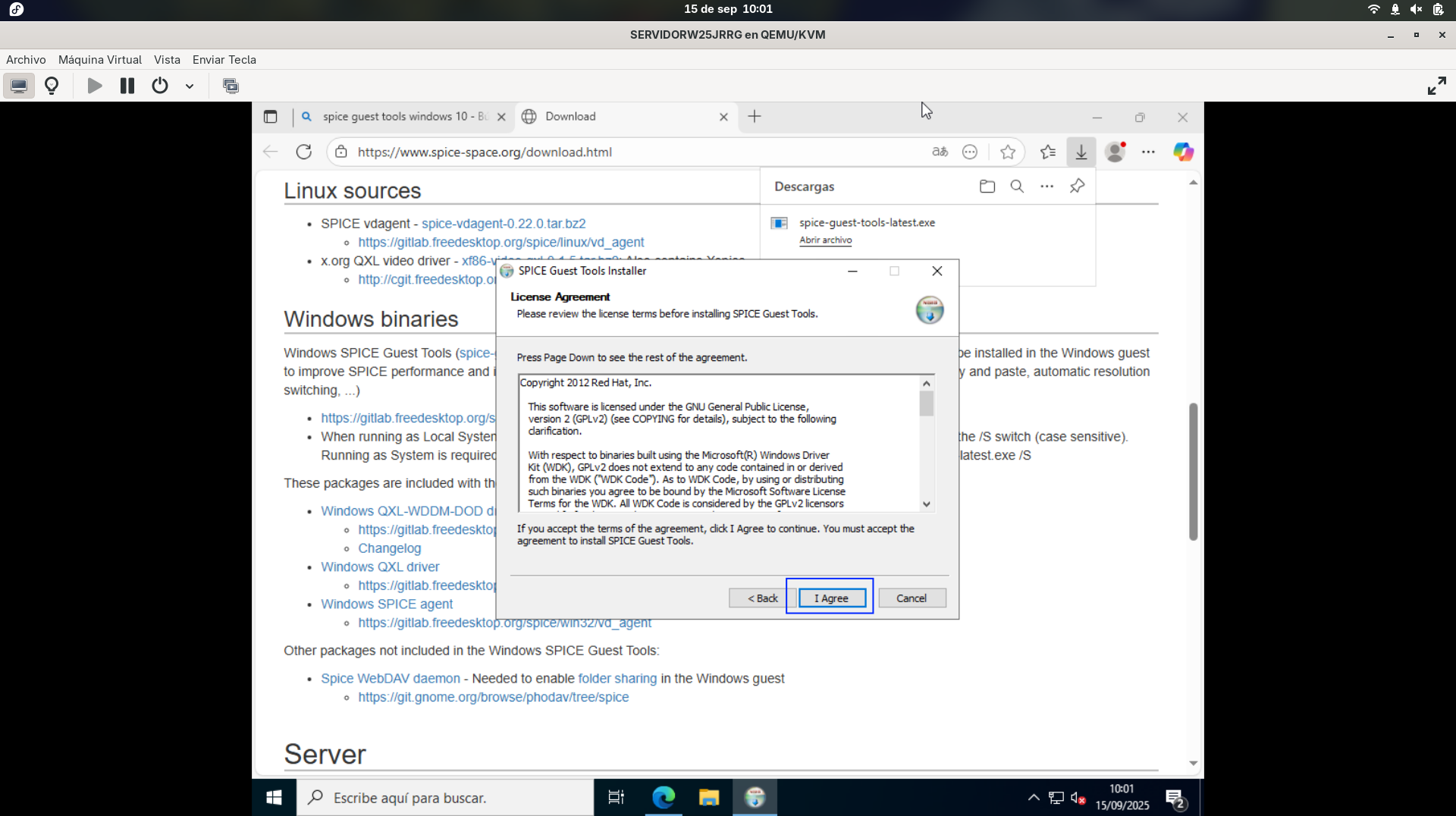
Task: Open Edge profile avatar
Action: (x=1116, y=152)
